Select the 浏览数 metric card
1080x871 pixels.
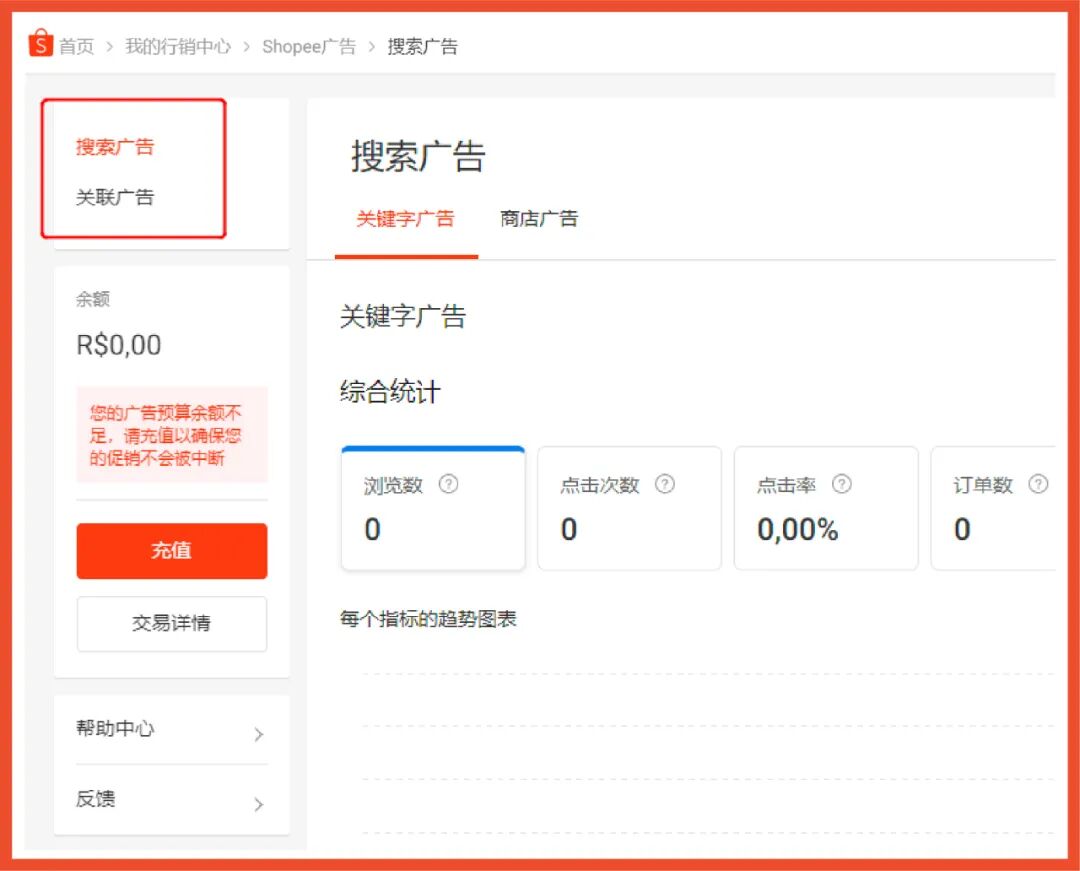click(x=433, y=510)
